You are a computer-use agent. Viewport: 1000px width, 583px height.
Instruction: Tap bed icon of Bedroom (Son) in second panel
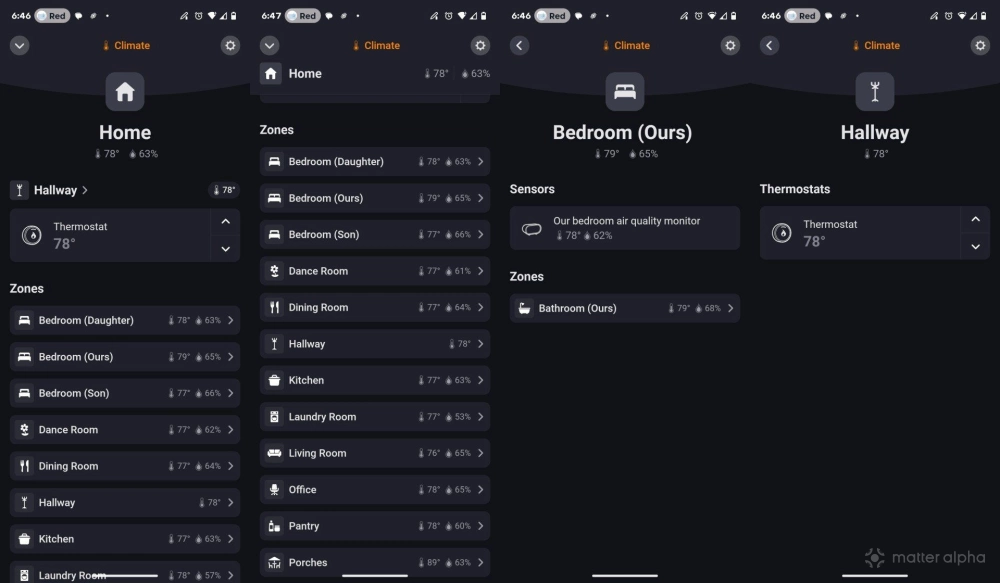274,234
